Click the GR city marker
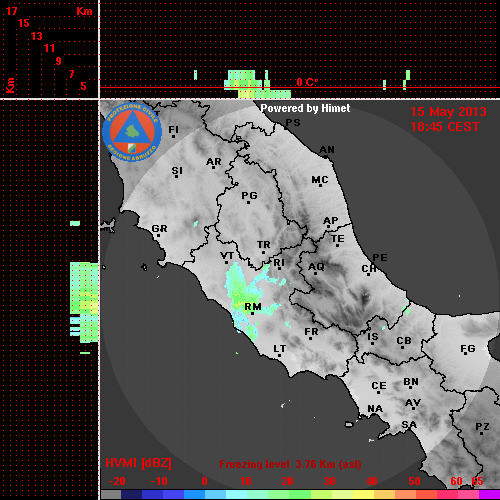The width and height of the screenshot is (500, 500). 159,230
